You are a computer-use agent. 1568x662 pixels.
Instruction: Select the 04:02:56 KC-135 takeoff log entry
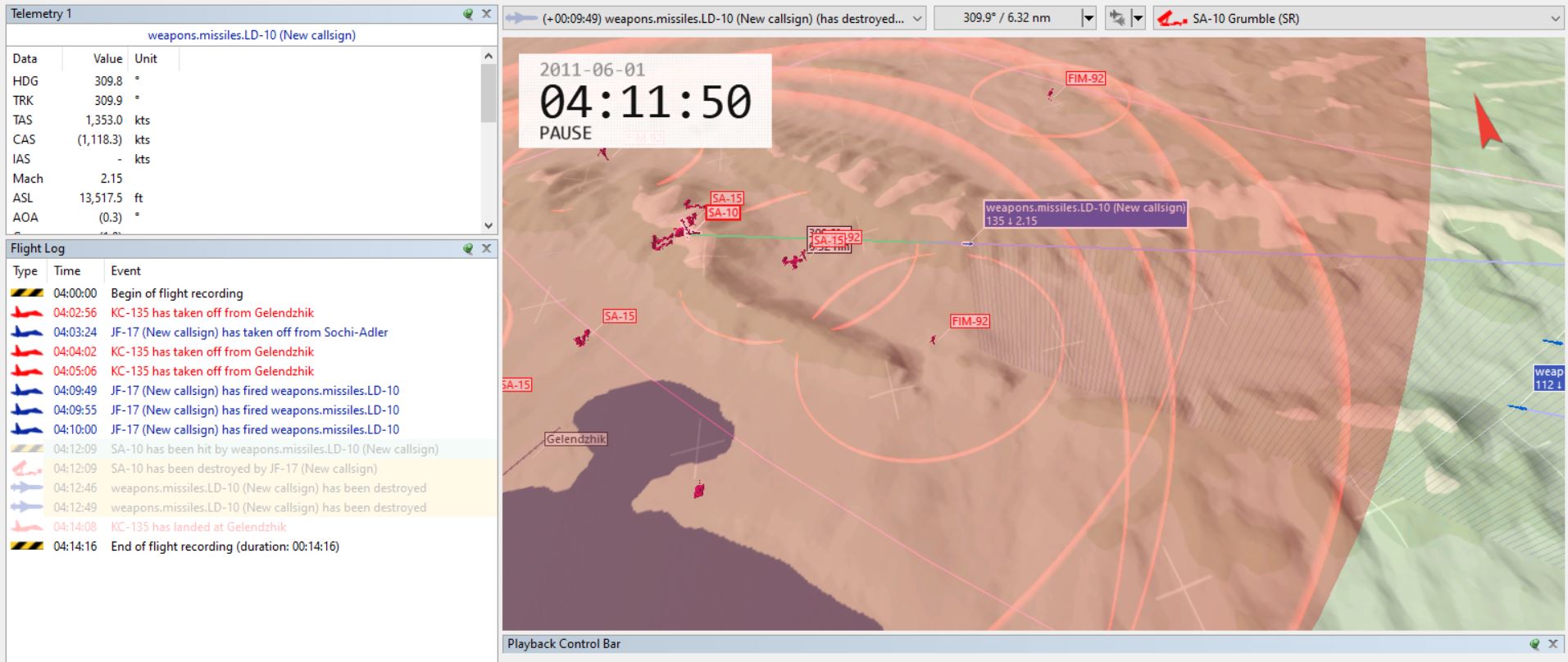[252, 313]
